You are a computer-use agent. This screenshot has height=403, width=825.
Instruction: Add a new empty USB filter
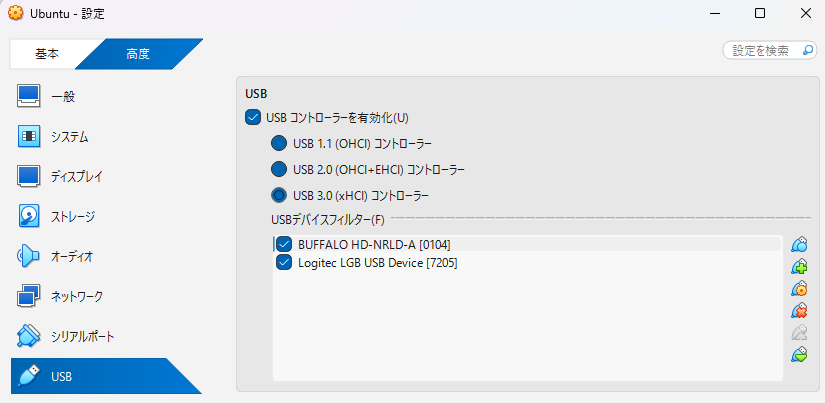tap(799, 245)
